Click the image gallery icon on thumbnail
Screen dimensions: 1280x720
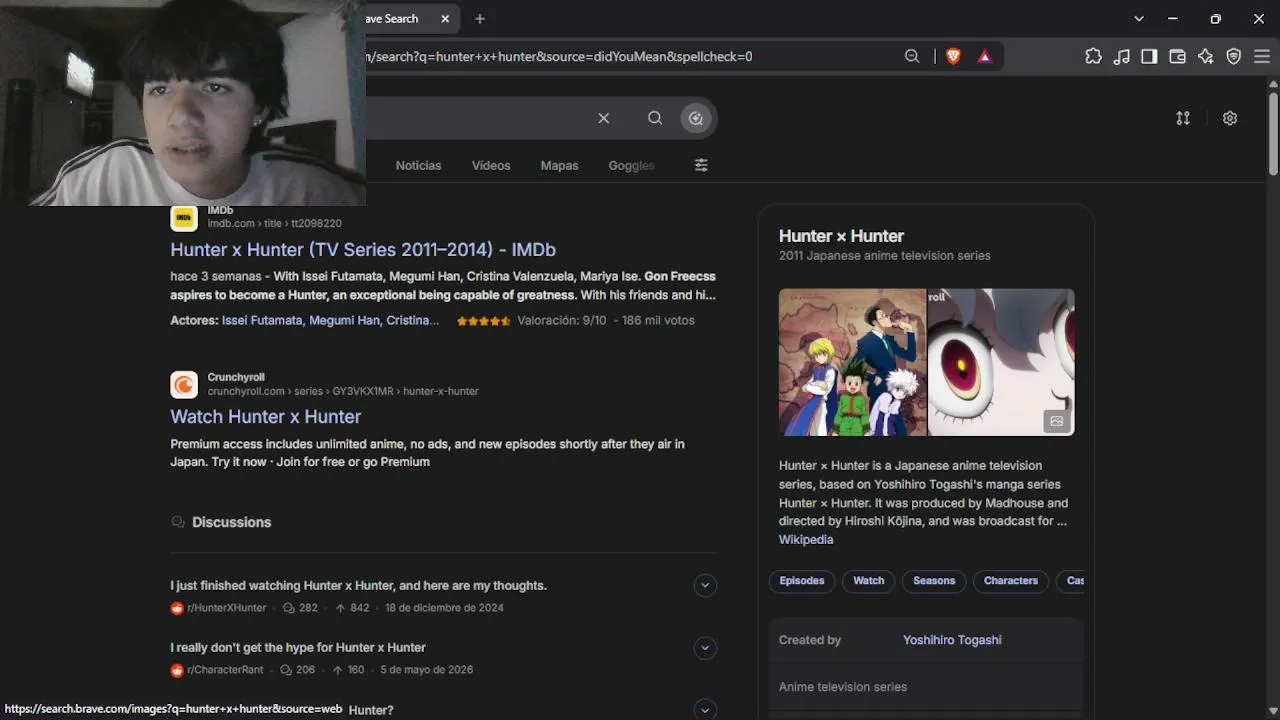click(1056, 421)
